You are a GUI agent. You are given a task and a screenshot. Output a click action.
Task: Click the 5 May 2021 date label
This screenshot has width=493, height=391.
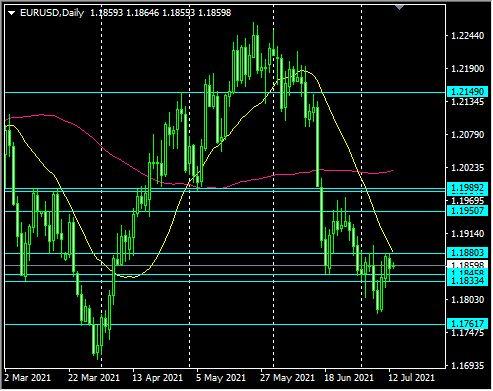(221, 378)
